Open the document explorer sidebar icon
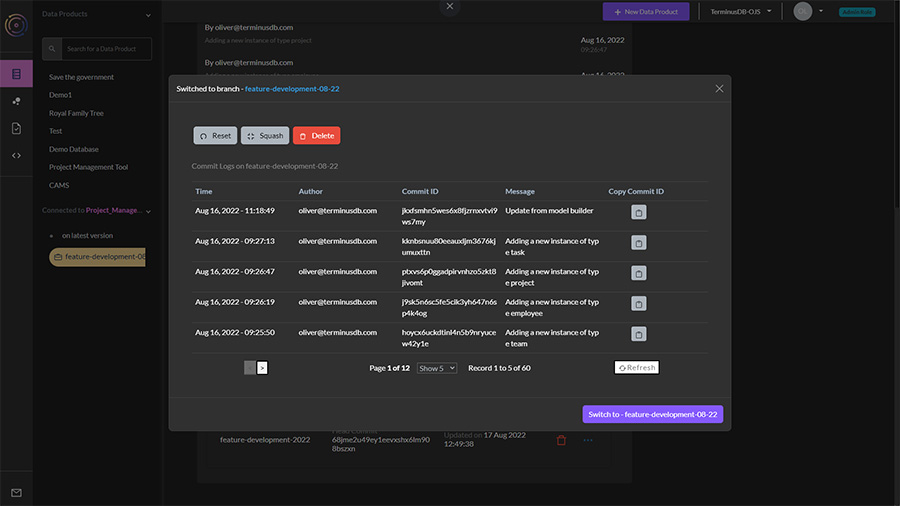The image size is (900, 506). pyautogui.click(x=16, y=128)
